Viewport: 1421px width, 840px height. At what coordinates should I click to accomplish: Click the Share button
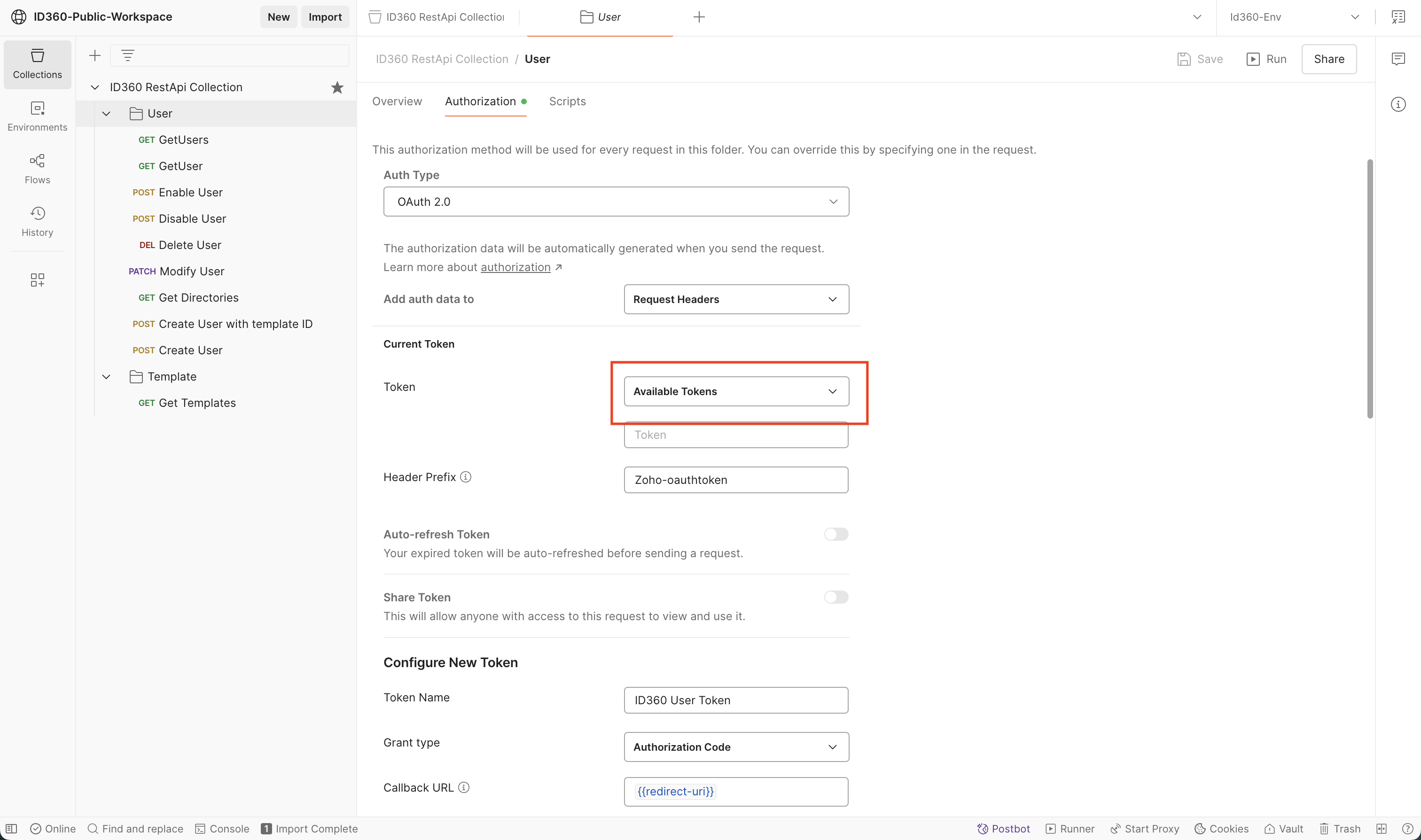tap(1329, 59)
